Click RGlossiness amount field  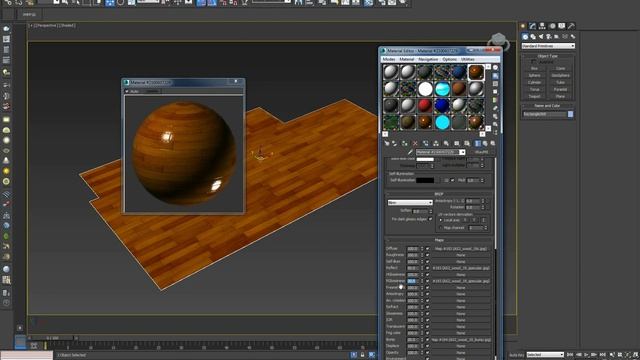413,281
